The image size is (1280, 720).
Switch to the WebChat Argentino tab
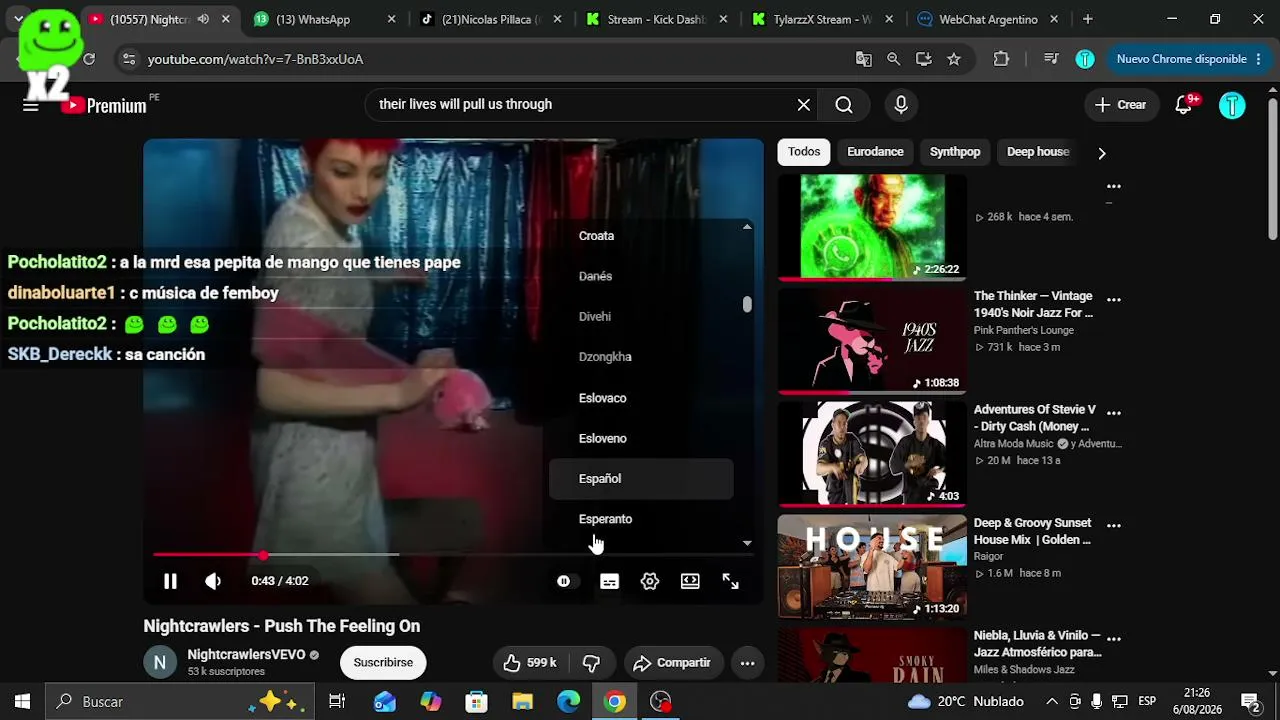[988, 19]
